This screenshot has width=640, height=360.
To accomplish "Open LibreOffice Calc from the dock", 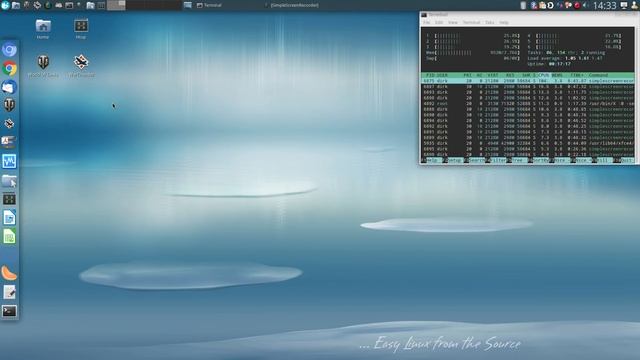I will pos(9,236).
